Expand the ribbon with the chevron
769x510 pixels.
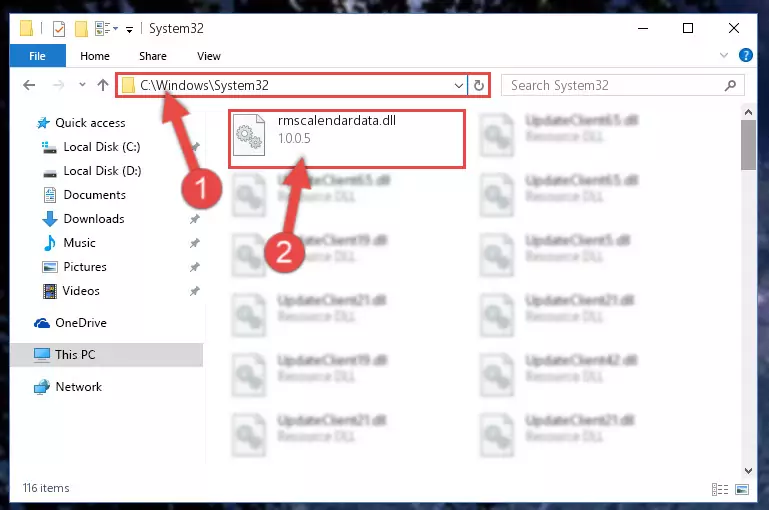[x=723, y=55]
